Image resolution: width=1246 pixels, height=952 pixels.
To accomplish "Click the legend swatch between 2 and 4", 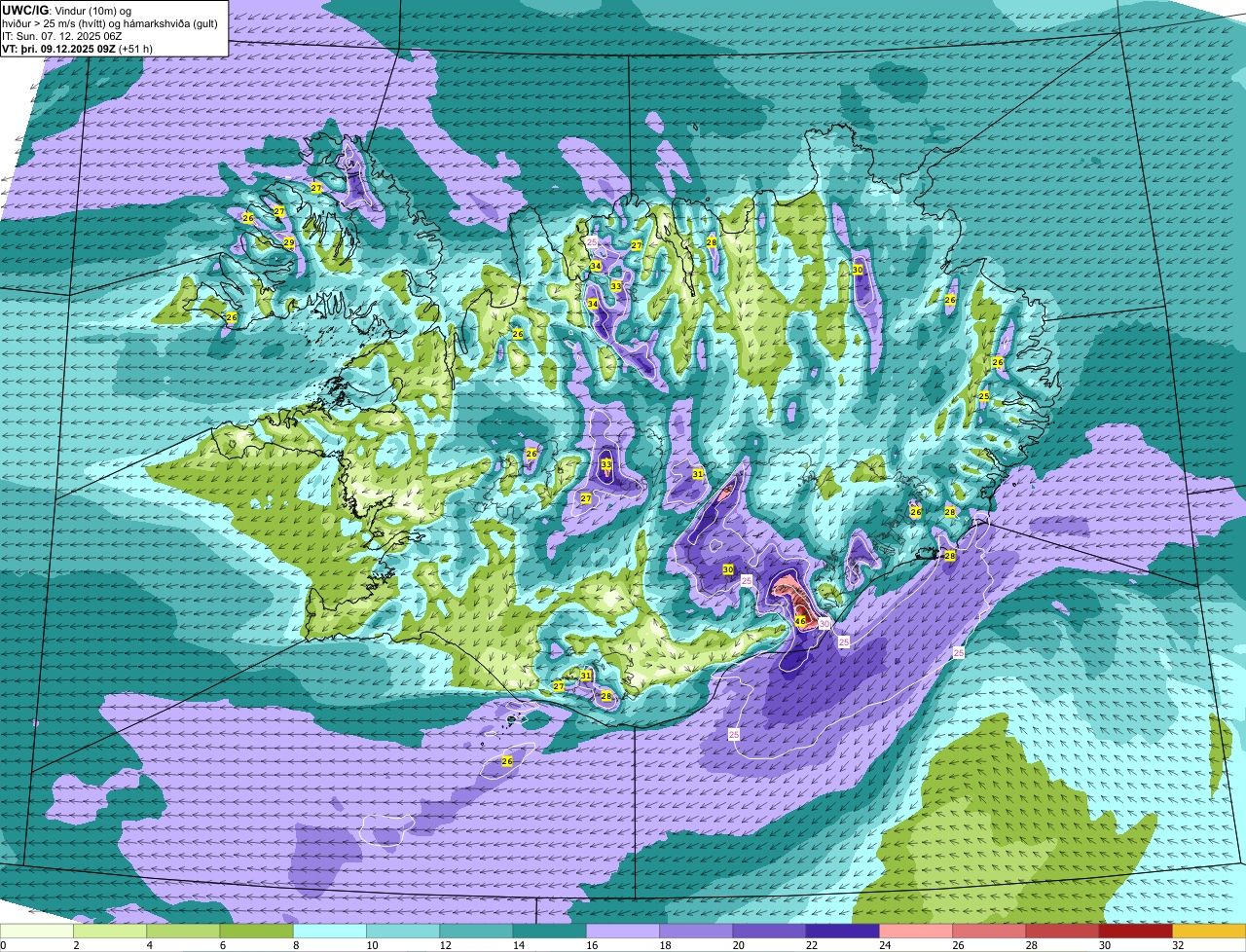I will (110, 932).
